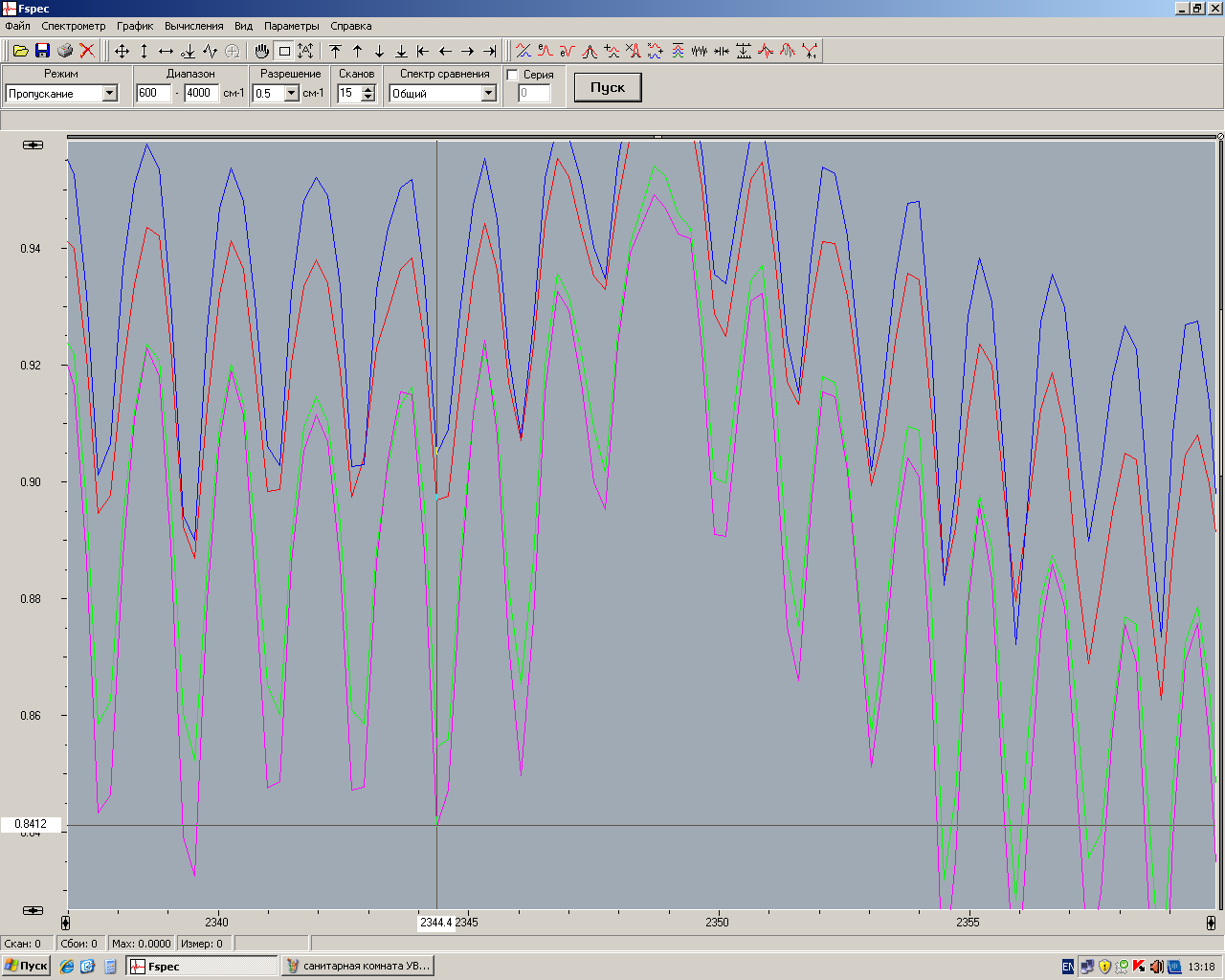Open the Windows Пуск start button
This screenshot has height=980, width=1225.
(26, 966)
